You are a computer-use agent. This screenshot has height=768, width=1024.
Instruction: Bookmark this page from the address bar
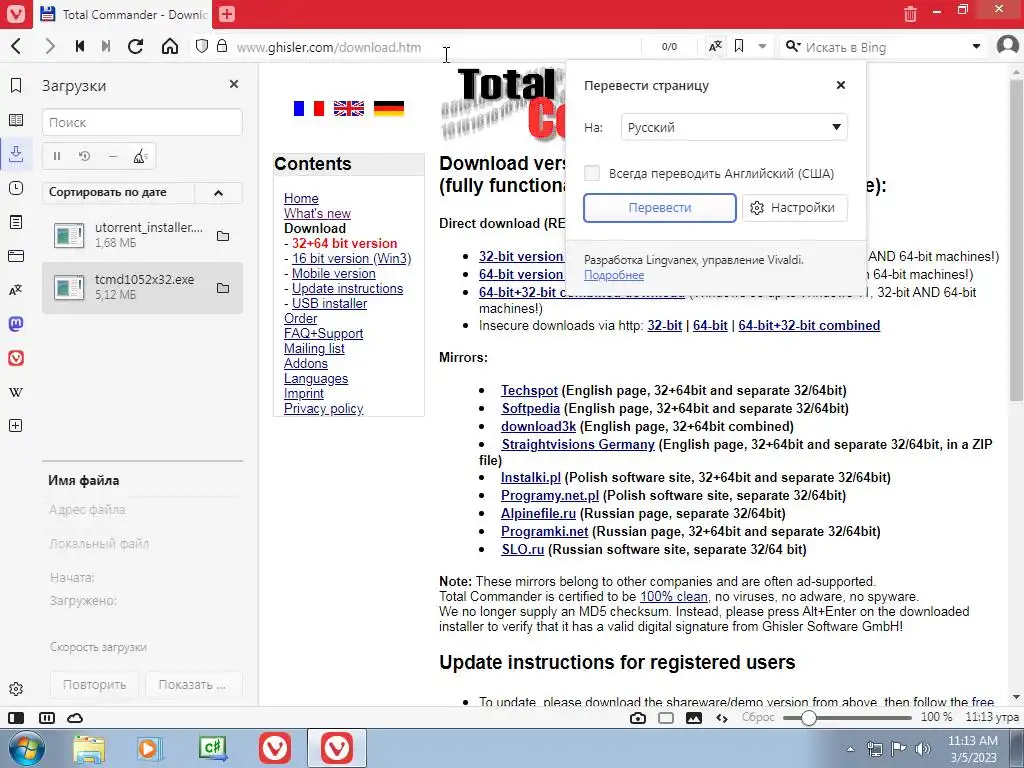click(739, 46)
